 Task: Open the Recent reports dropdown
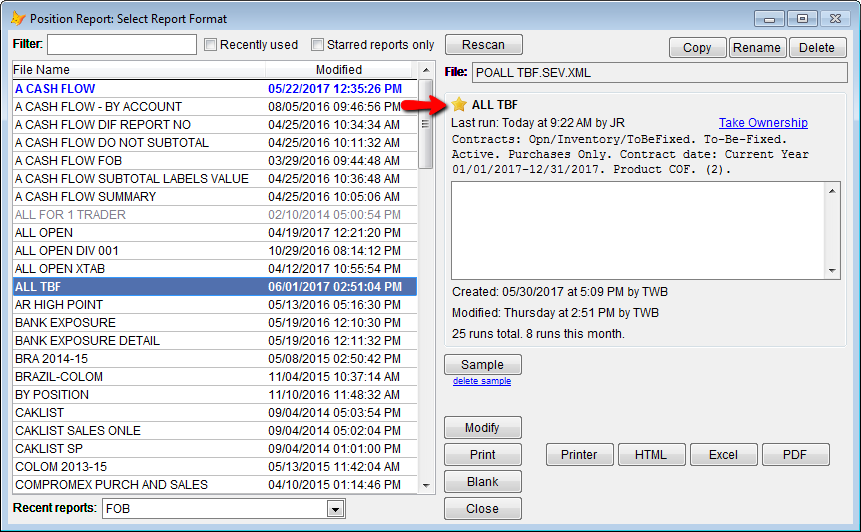(336, 509)
